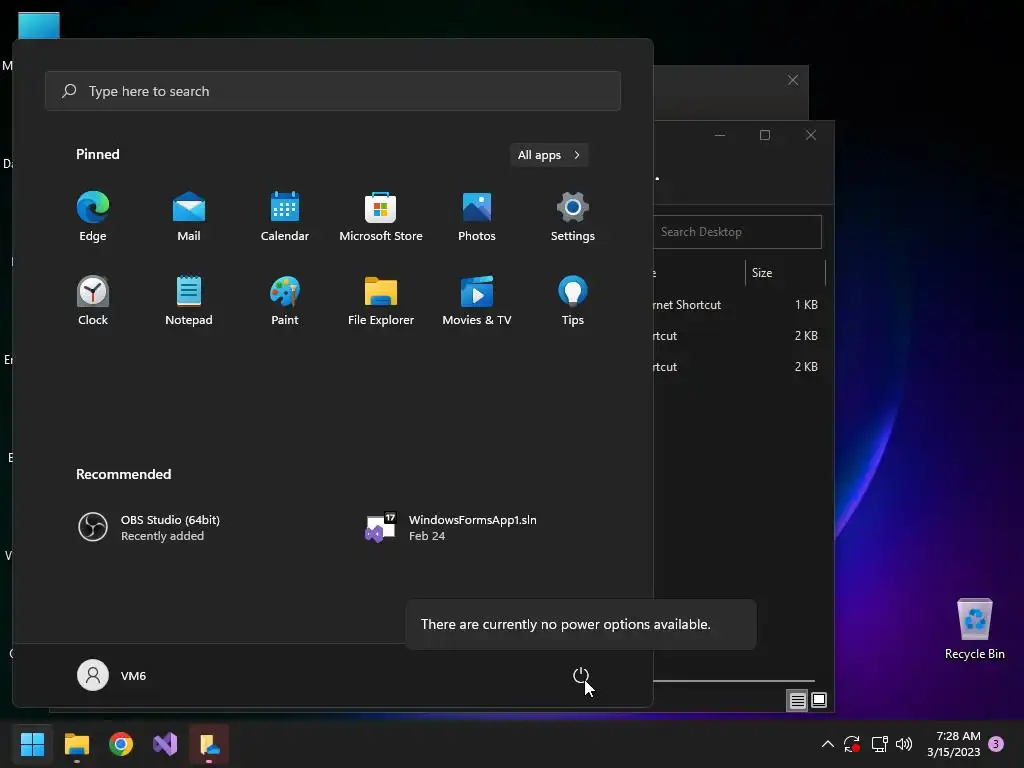Open the Tips app
Image resolution: width=1024 pixels, height=768 pixels.
click(573, 301)
